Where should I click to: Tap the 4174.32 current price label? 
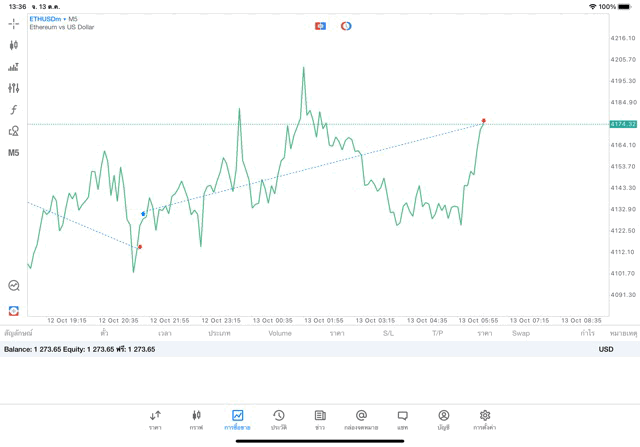(623, 124)
